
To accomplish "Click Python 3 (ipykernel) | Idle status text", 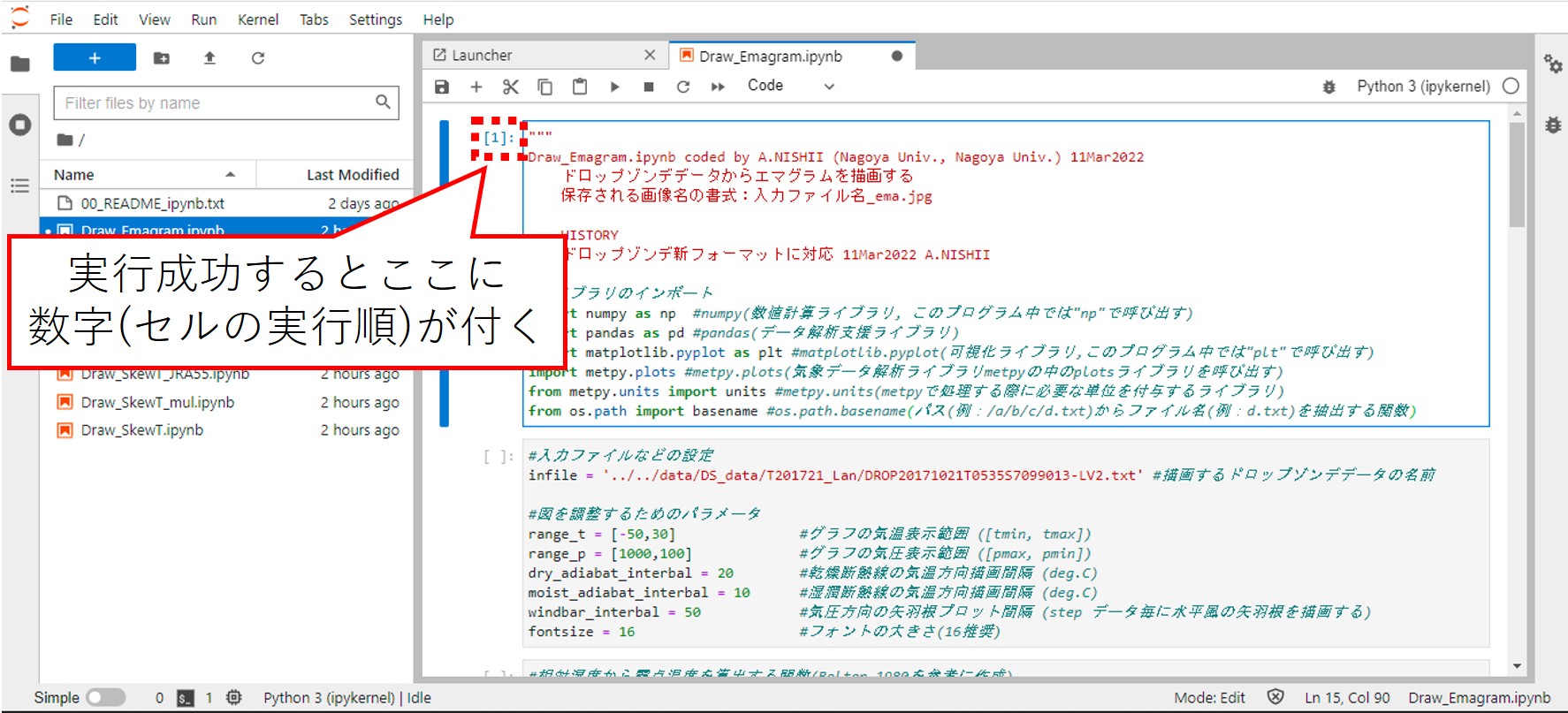I will click(347, 697).
